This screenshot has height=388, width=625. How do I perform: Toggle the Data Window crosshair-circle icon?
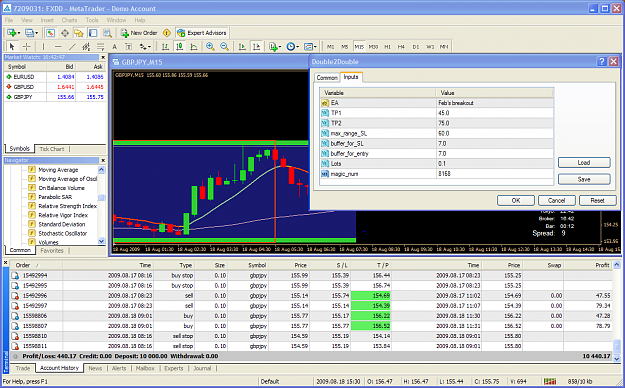point(65,33)
